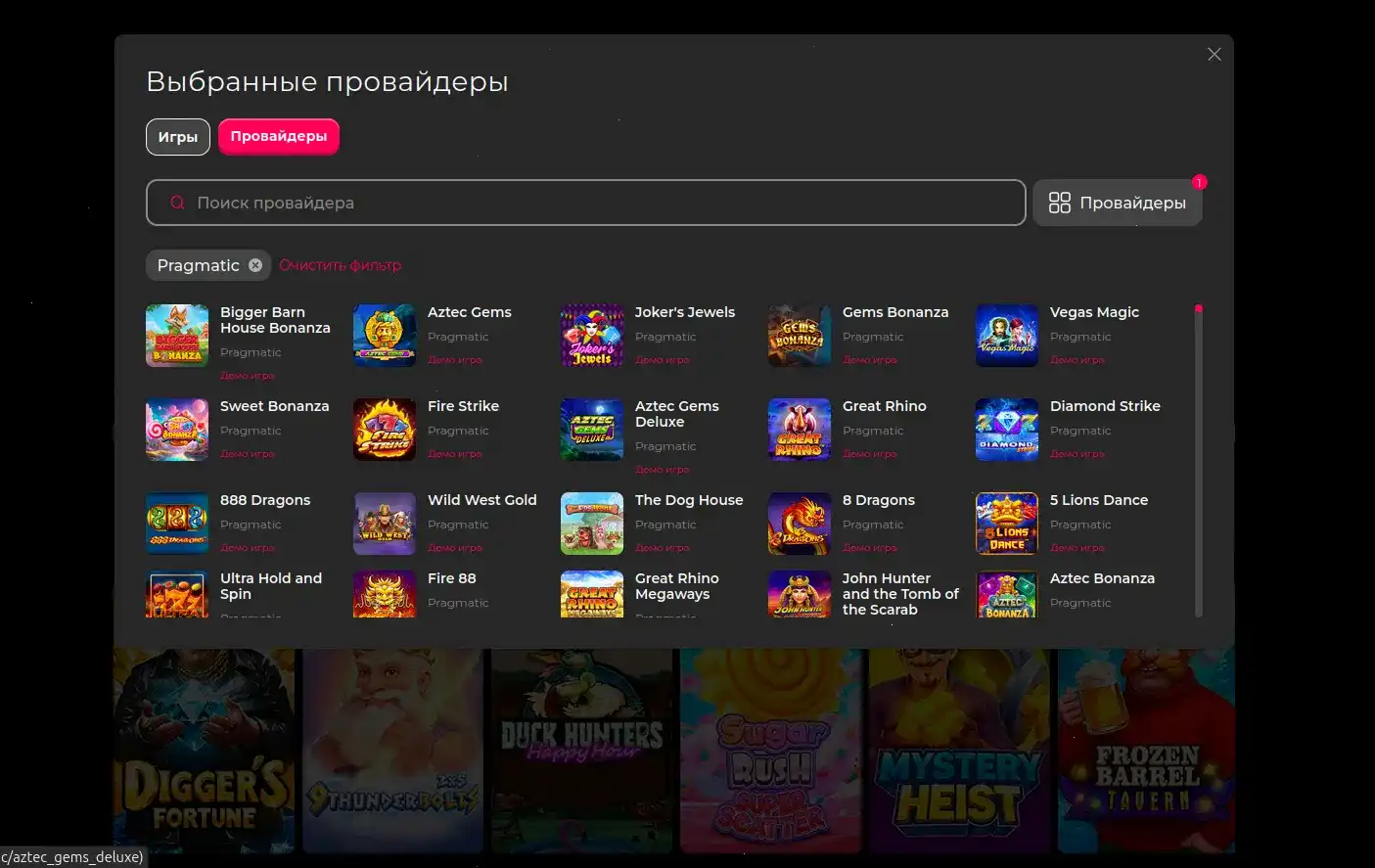The width and height of the screenshot is (1375, 868).
Task: Open the Gems Bonanza game tile
Action: point(799,335)
